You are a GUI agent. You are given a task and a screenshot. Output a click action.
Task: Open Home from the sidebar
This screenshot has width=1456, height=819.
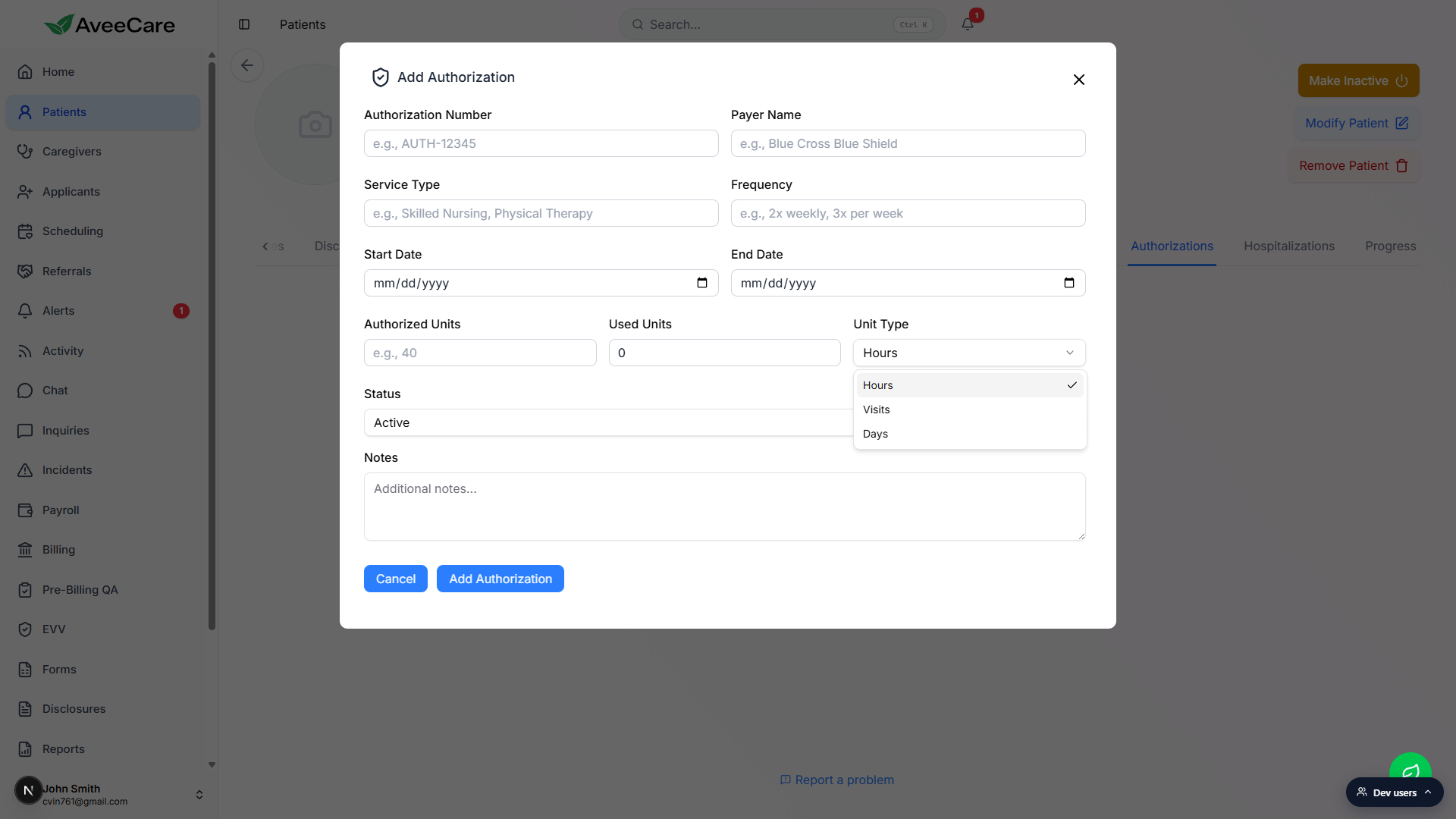pyautogui.click(x=103, y=72)
